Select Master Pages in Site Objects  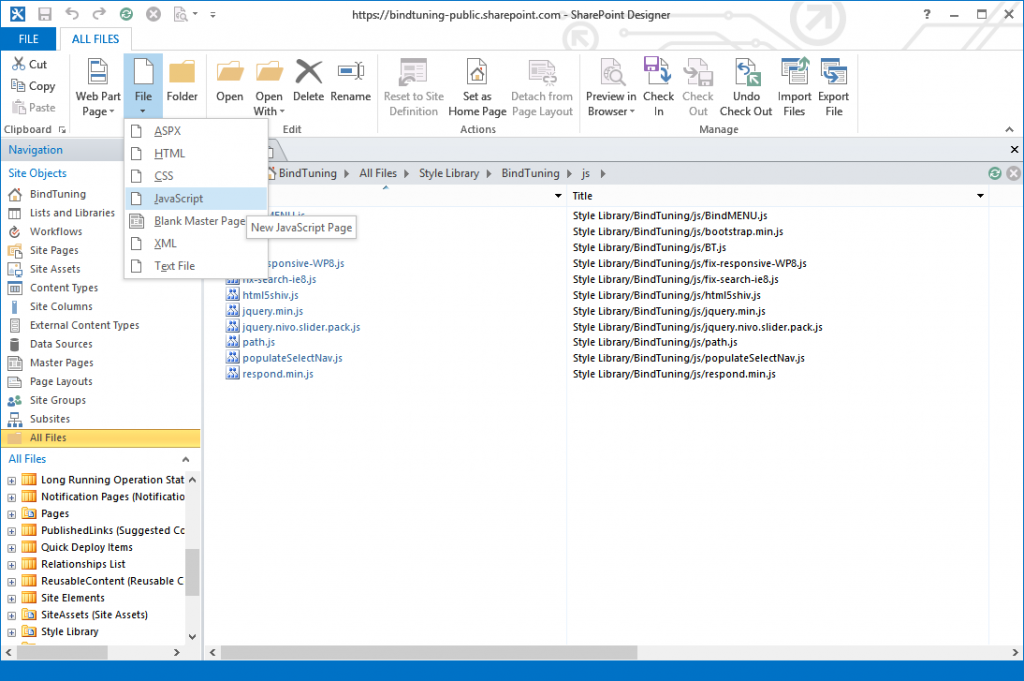(61, 363)
